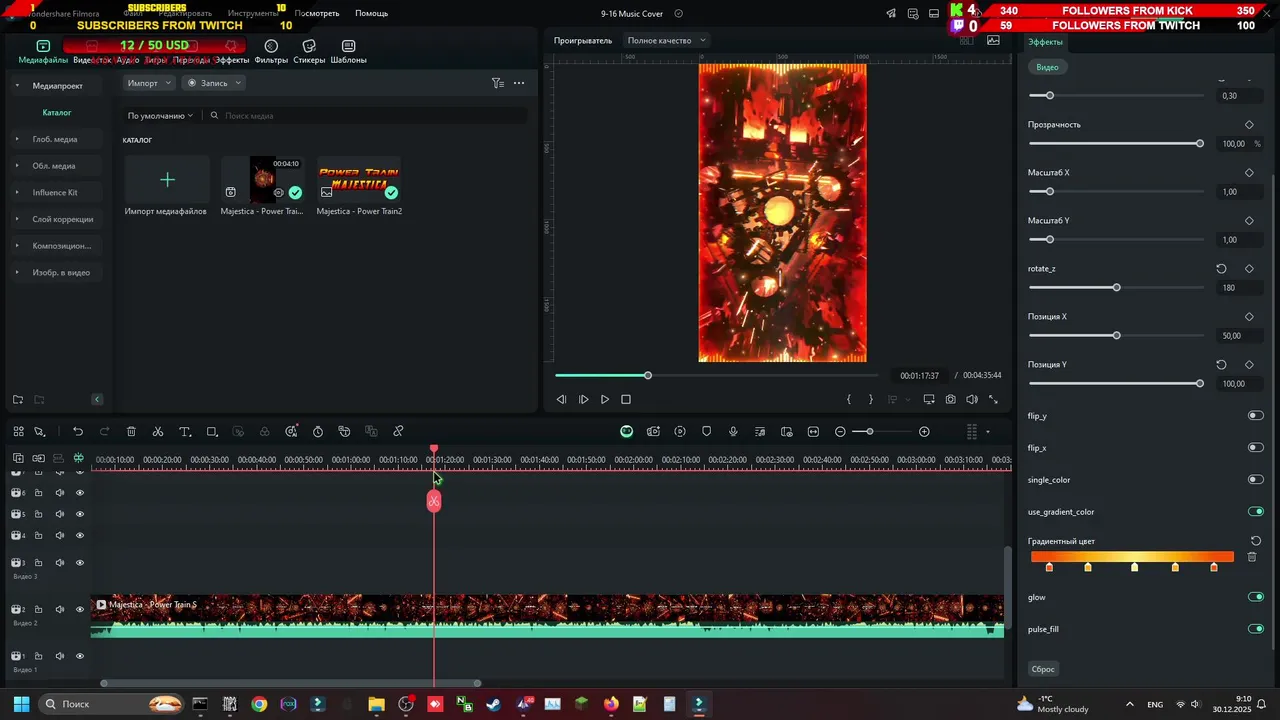
Task: Click the rotate_z slider handle
Action: [1116, 288]
